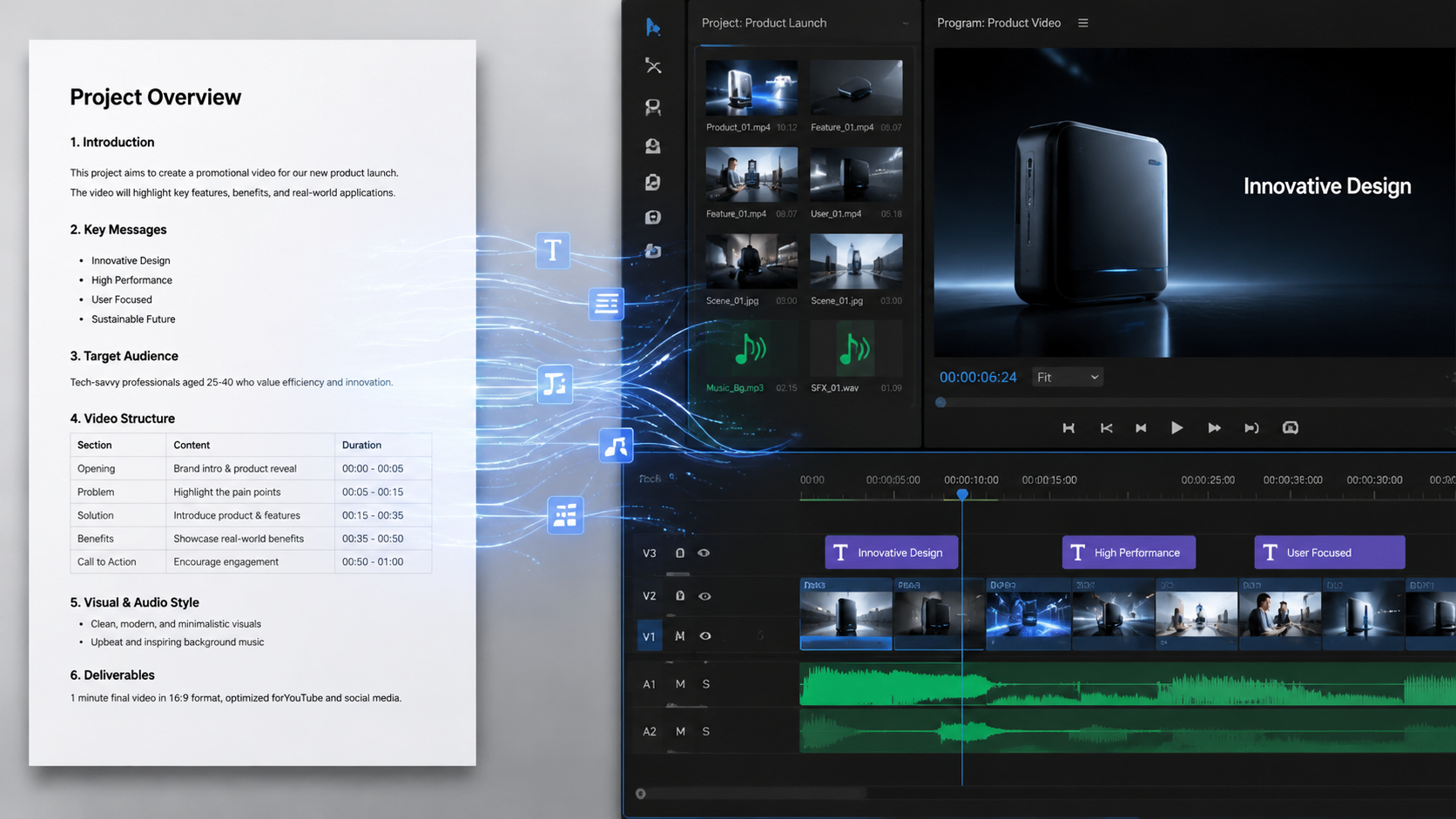Lock track V3
This screenshot has height=819, width=1456.
680,553
